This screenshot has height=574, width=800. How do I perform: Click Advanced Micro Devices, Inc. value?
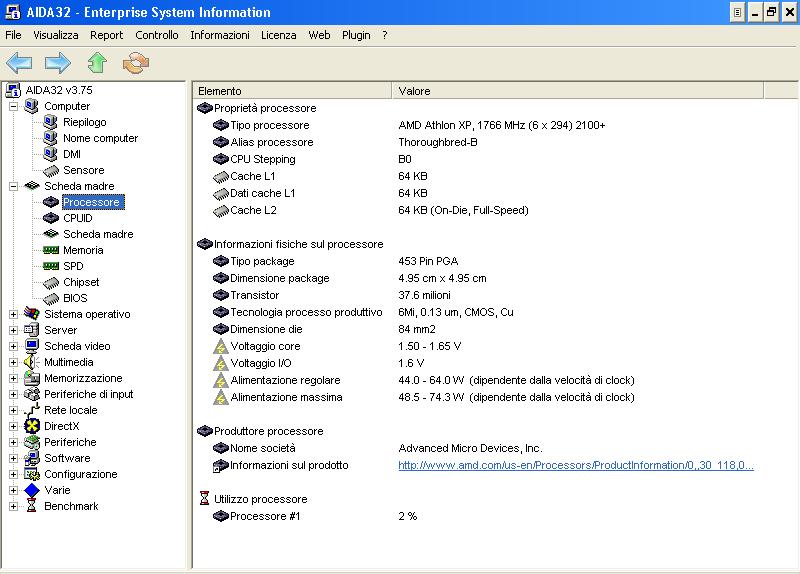(470, 448)
